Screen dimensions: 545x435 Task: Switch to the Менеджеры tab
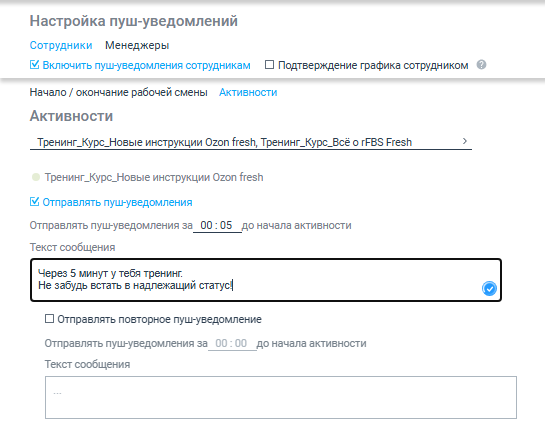tap(137, 45)
